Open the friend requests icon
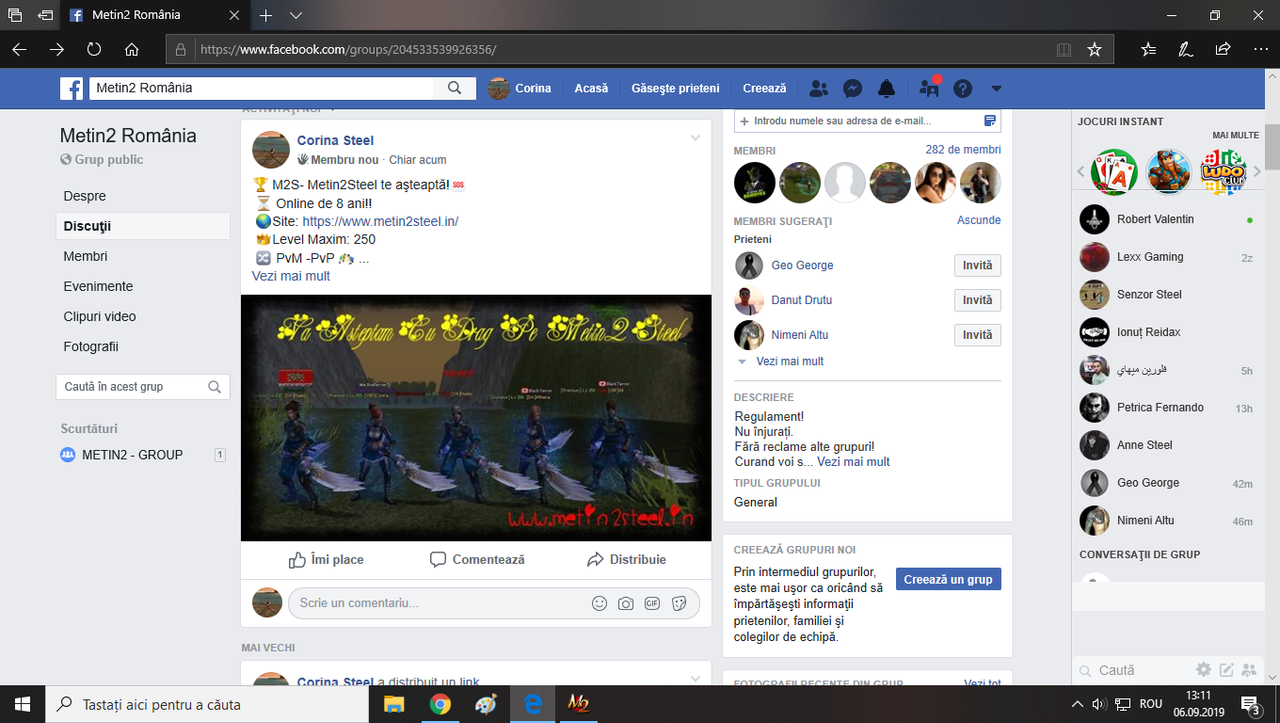The width and height of the screenshot is (1280, 723). pyautogui.click(x=819, y=88)
